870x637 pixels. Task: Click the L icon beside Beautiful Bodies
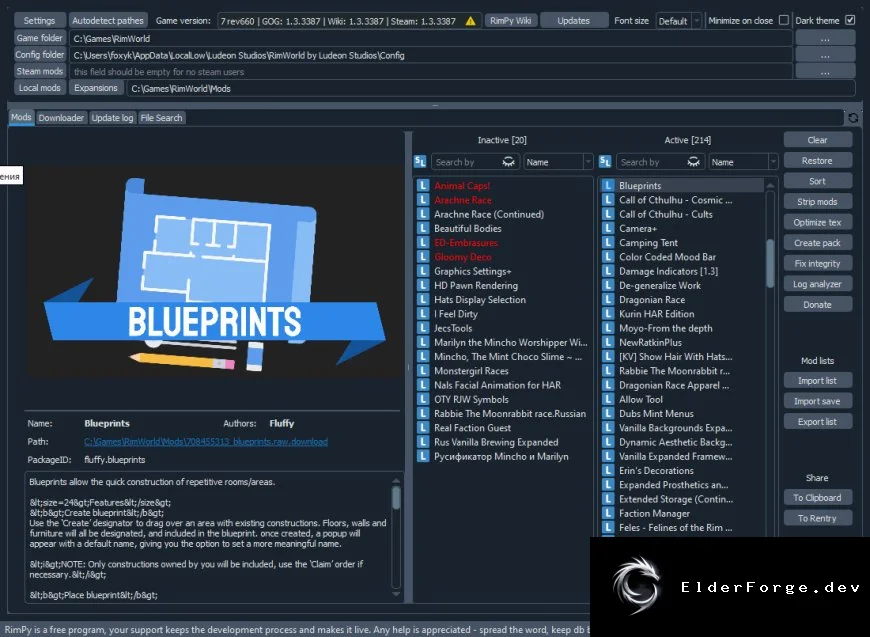(x=423, y=228)
